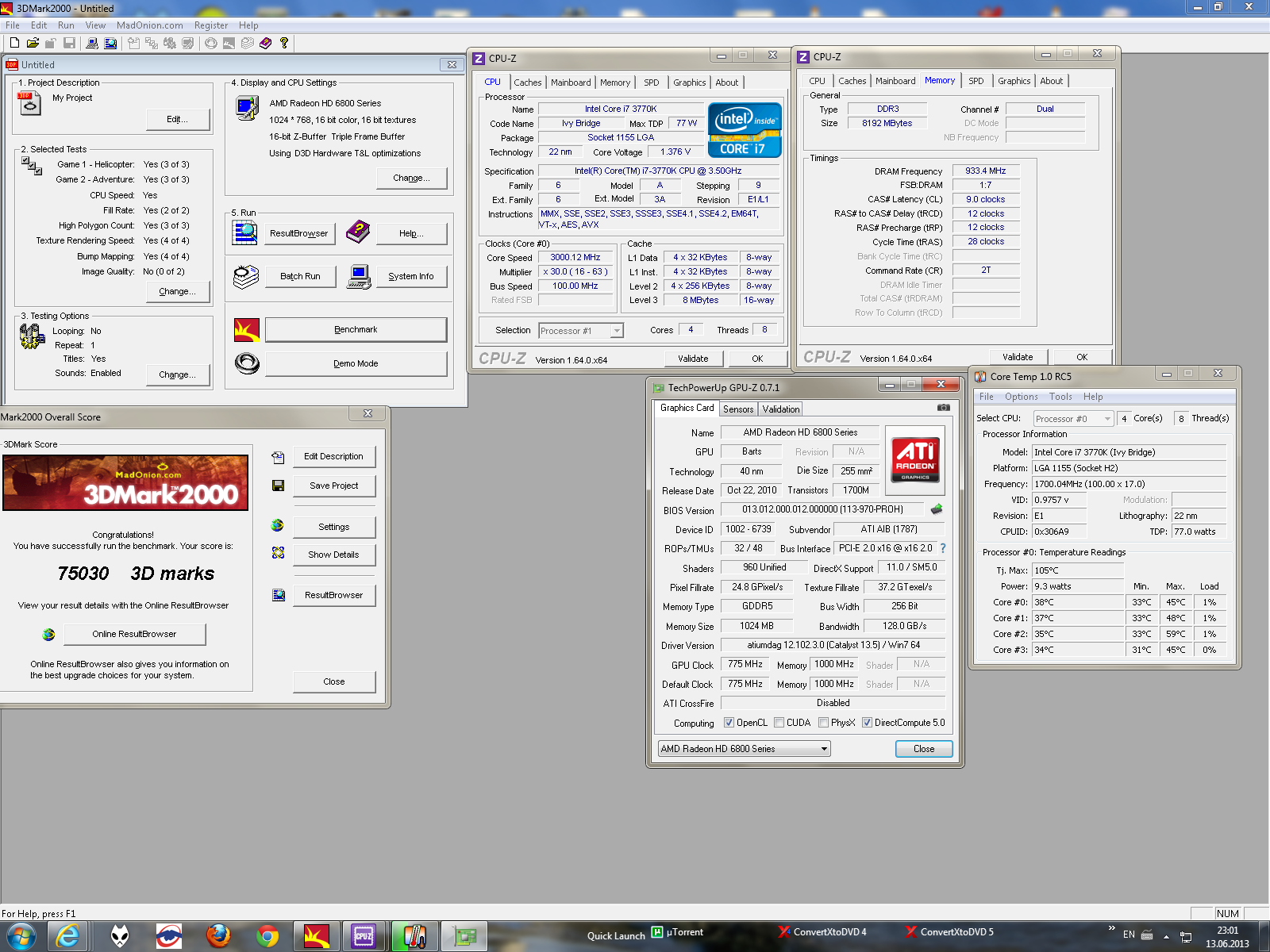Click the New project toolbar icon
Image resolution: width=1270 pixels, height=952 pixels.
(x=14, y=43)
